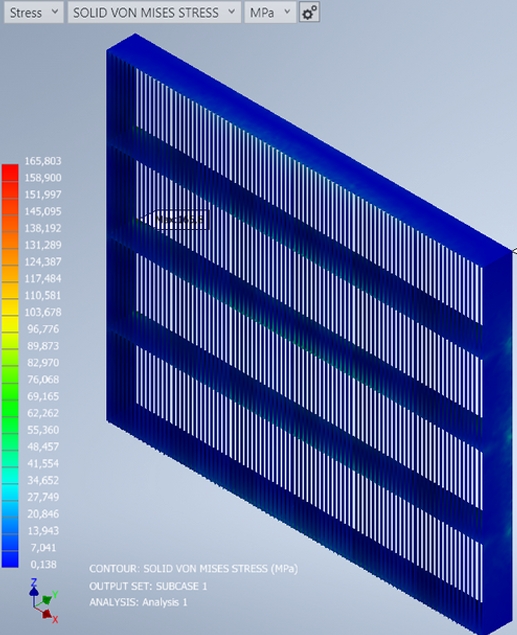Open the MPa units dropdown

[270, 13]
